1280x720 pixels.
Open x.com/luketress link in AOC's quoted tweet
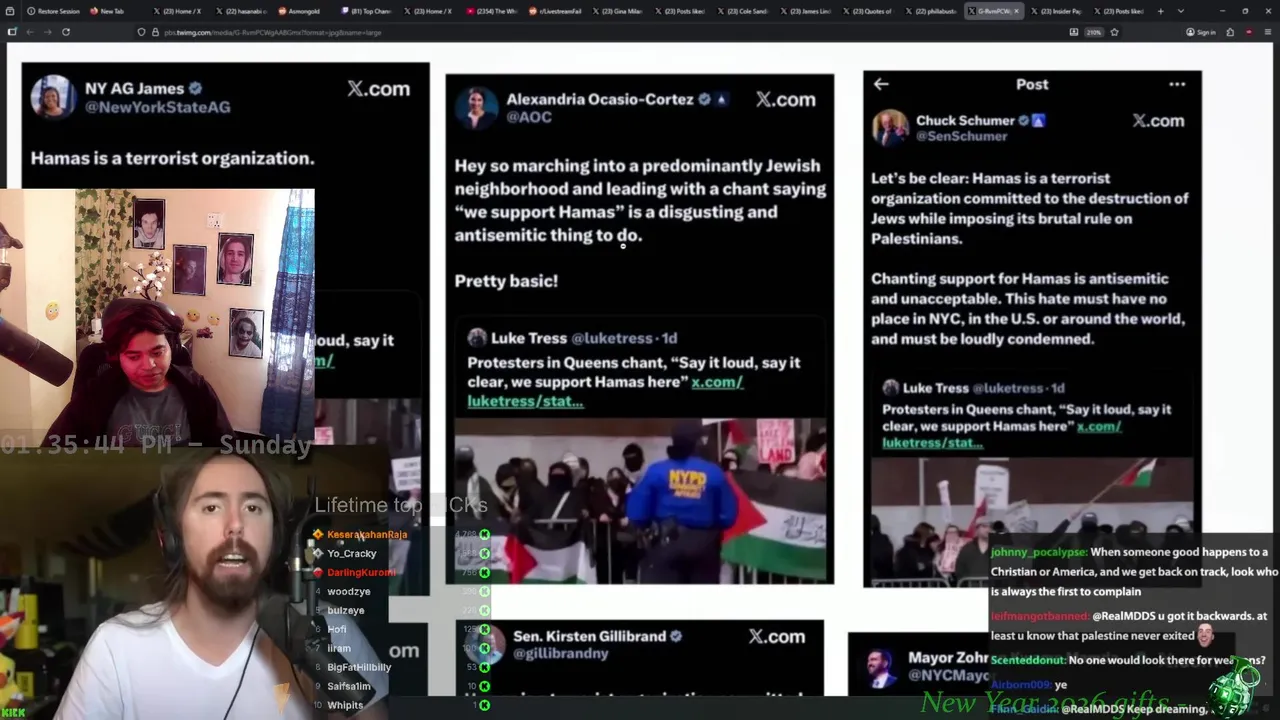(605, 392)
